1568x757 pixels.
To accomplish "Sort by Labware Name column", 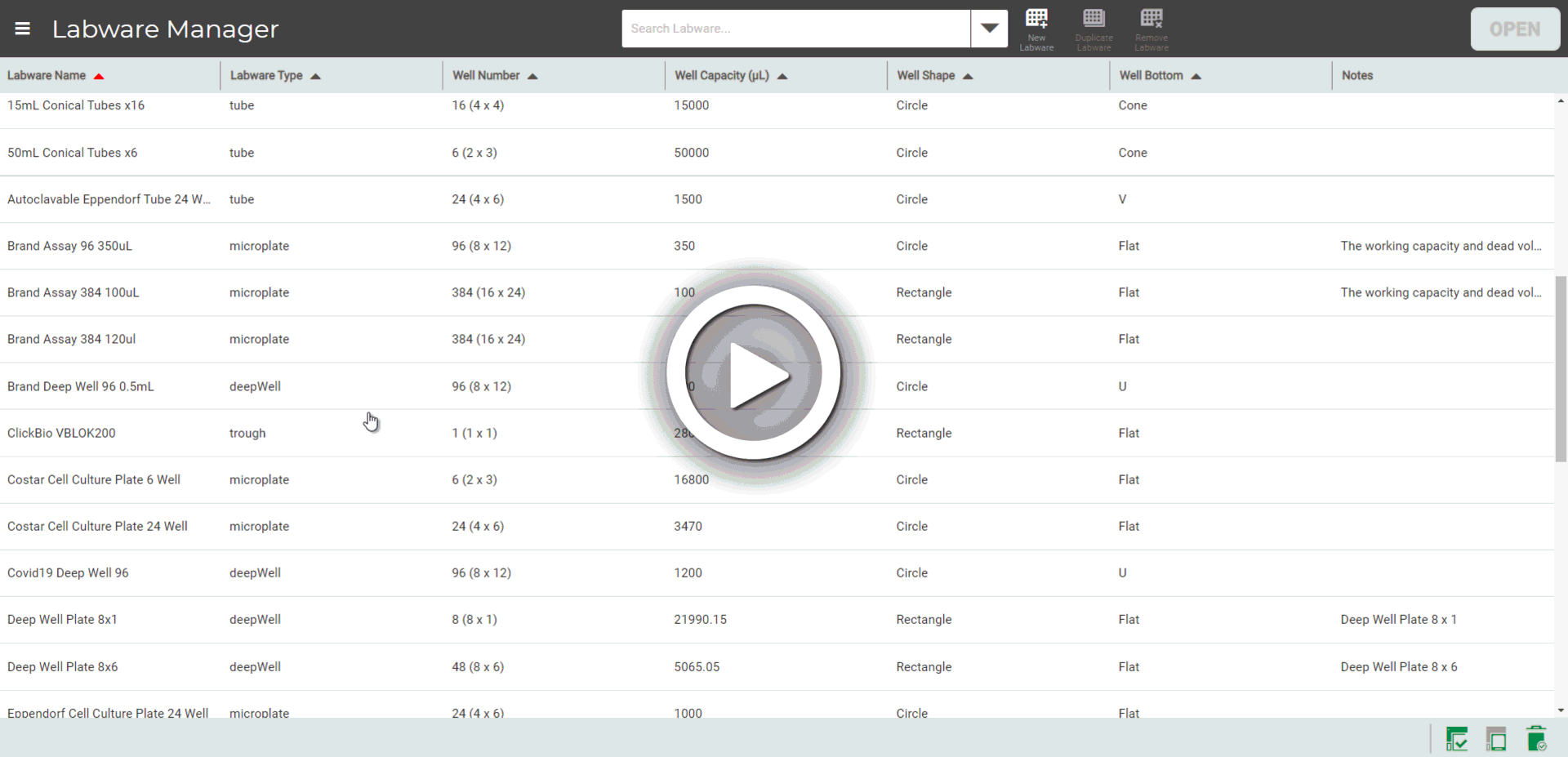I will [x=47, y=75].
